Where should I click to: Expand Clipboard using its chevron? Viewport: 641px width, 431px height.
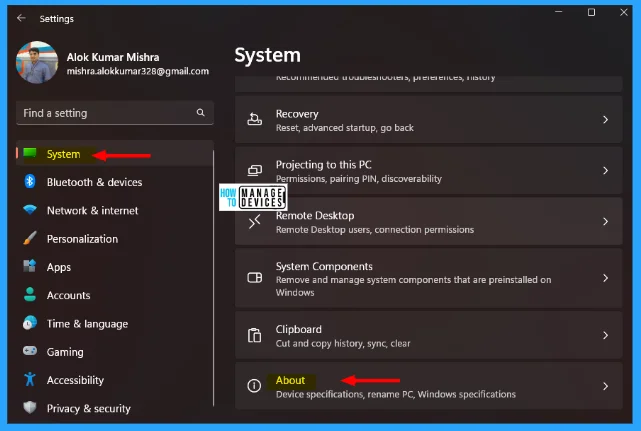click(605, 335)
